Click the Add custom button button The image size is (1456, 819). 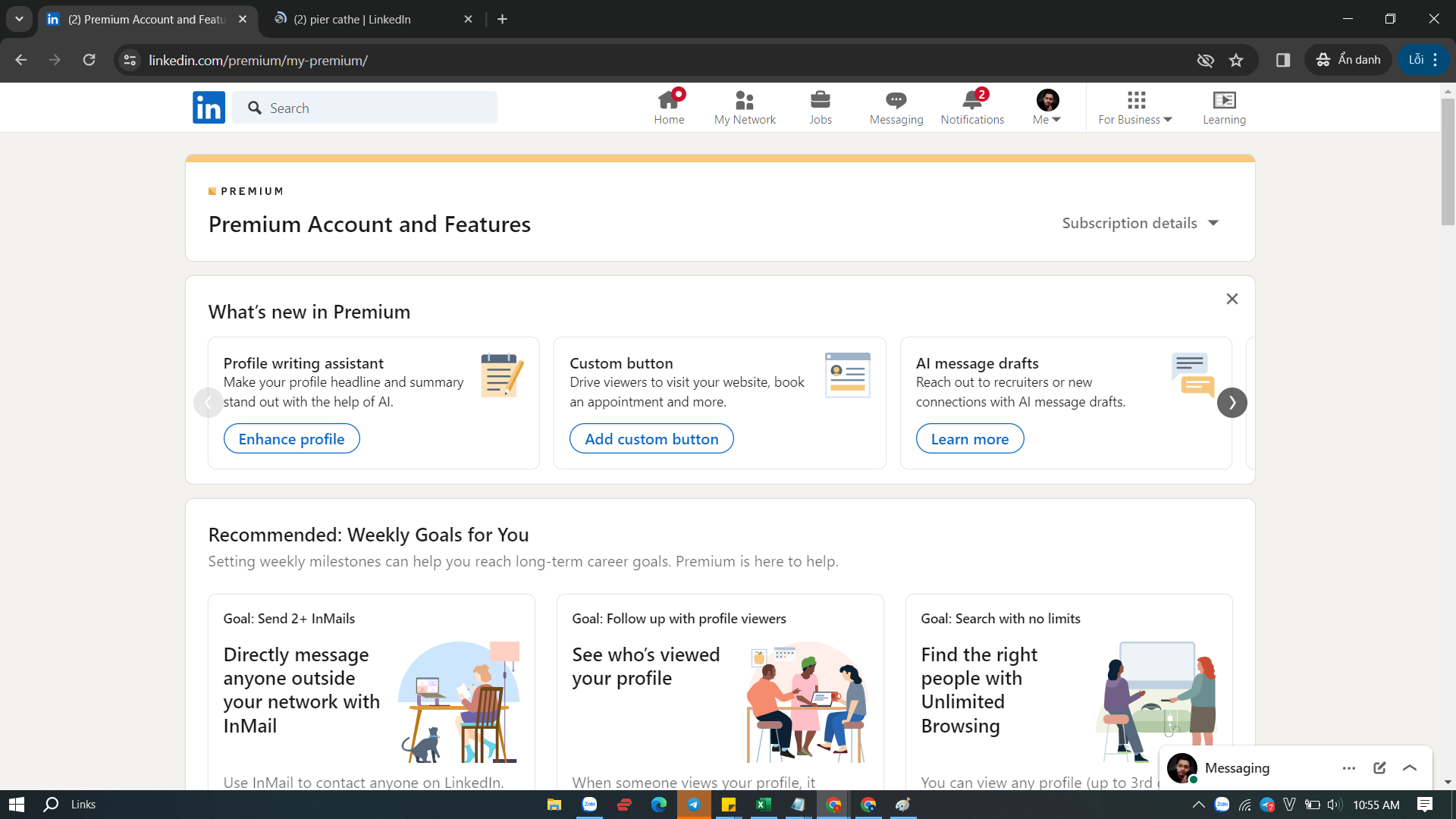(651, 439)
